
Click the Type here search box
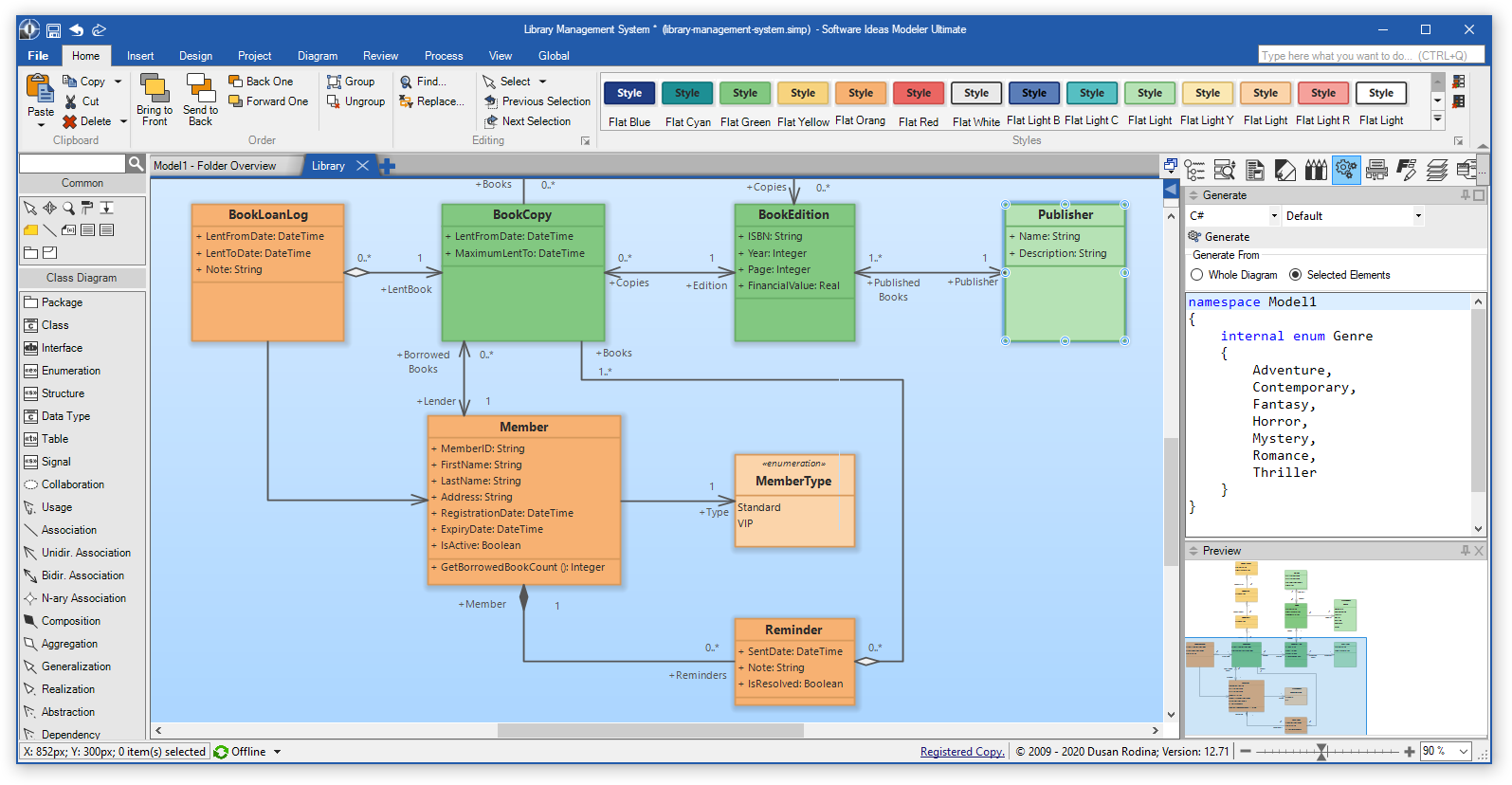click(1363, 56)
